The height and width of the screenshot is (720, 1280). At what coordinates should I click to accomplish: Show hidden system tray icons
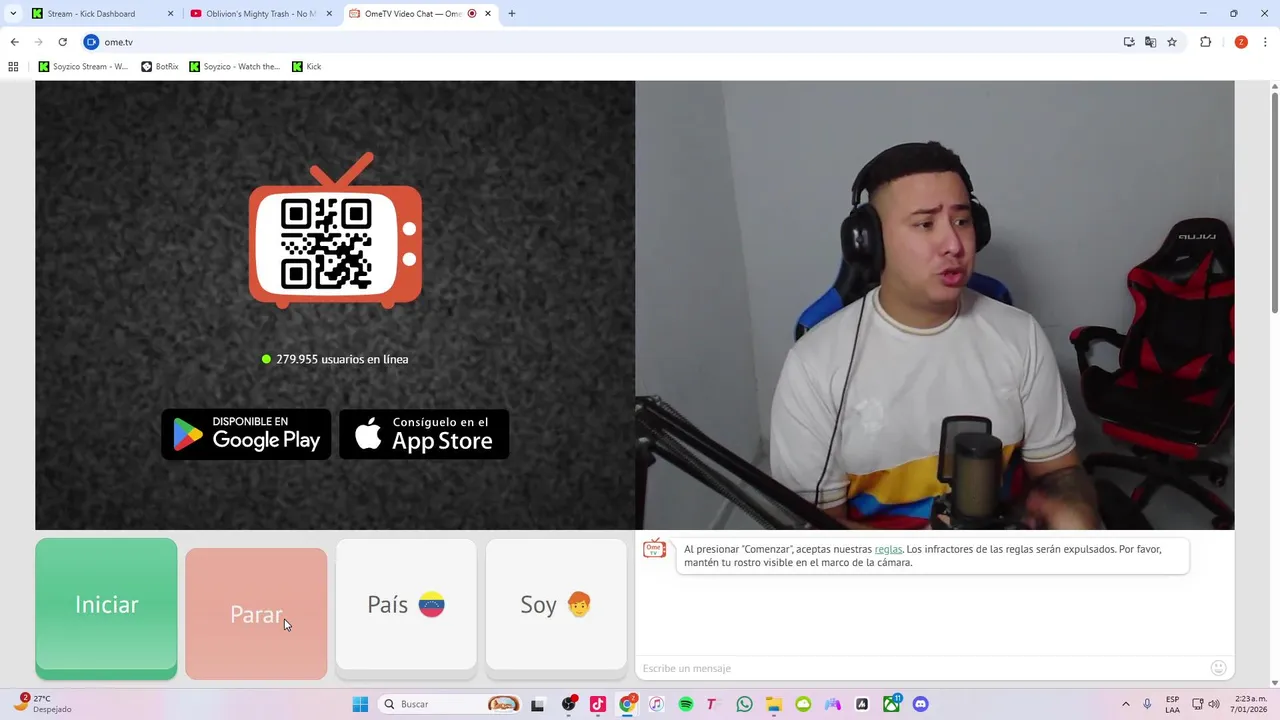coord(1125,704)
